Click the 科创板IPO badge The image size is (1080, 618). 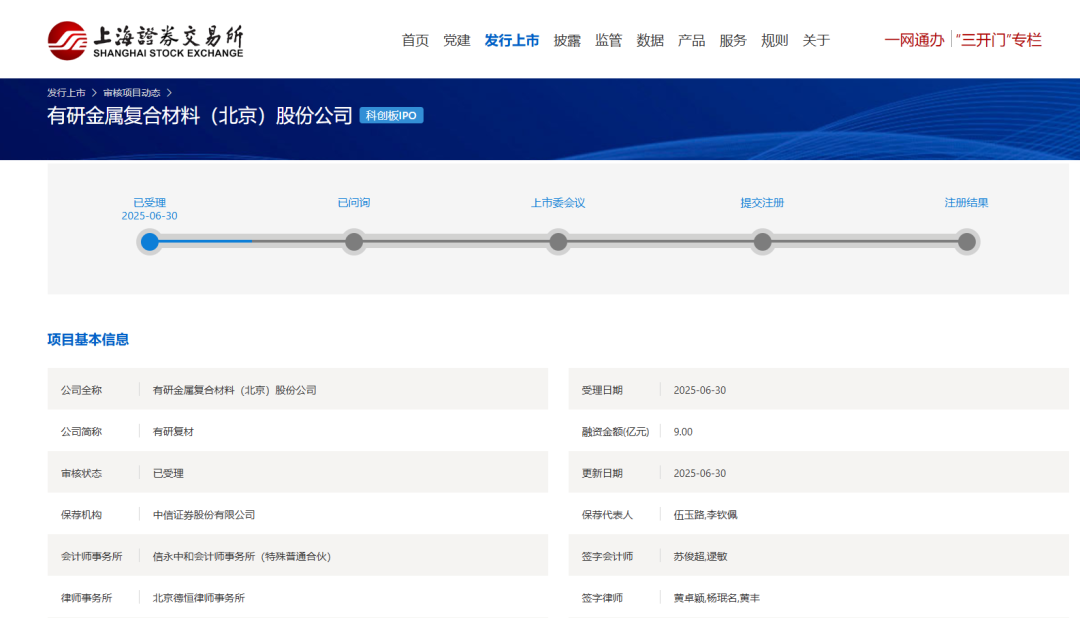click(391, 116)
